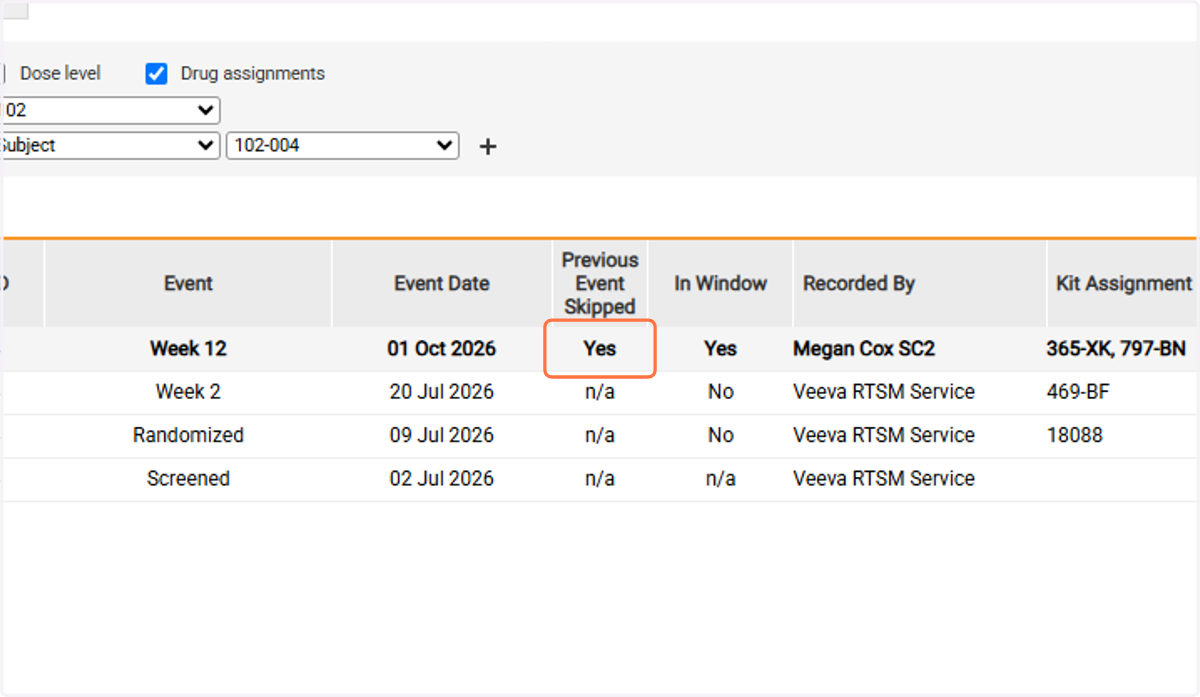Click the date 02 Jul 2026
Image resolution: width=1200 pixels, height=697 pixels.
(x=441, y=478)
